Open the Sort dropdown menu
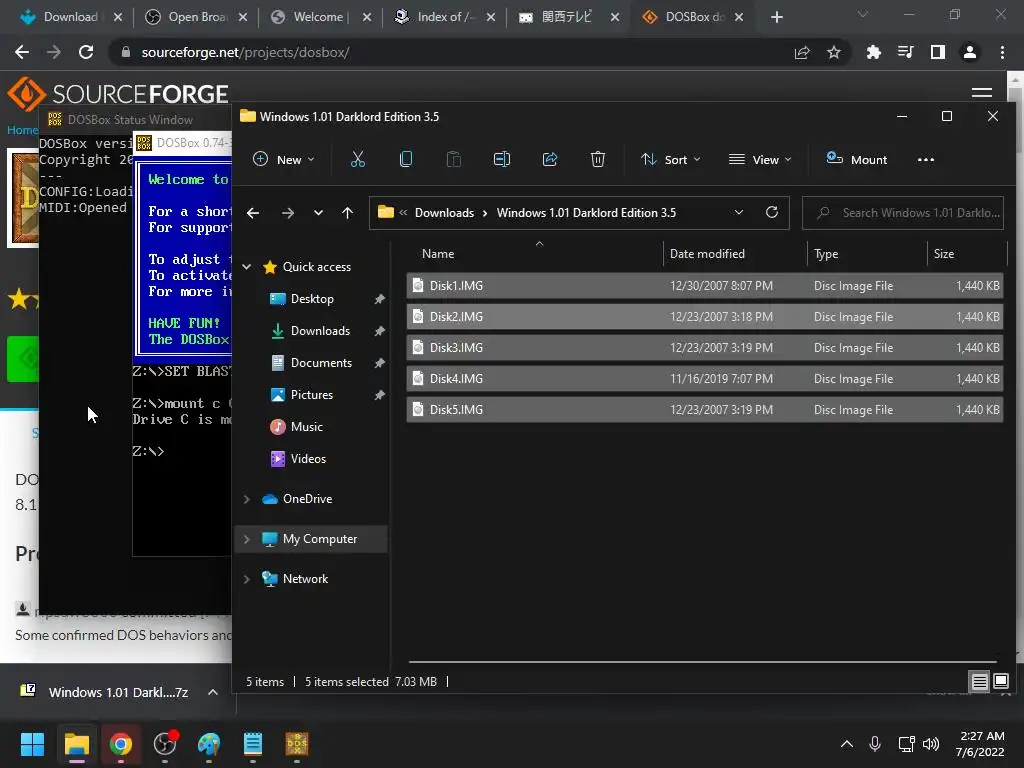This screenshot has width=1024, height=768. (671, 159)
